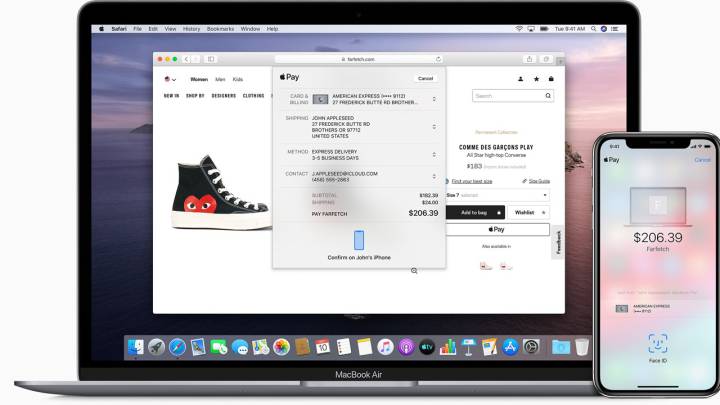This screenshot has height=405, width=720.
Task: Click the Apple Pay button on product page
Action: click(x=498, y=229)
